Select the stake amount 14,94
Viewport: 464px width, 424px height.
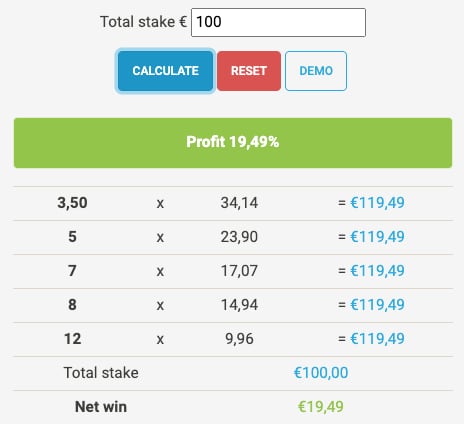(x=239, y=305)
